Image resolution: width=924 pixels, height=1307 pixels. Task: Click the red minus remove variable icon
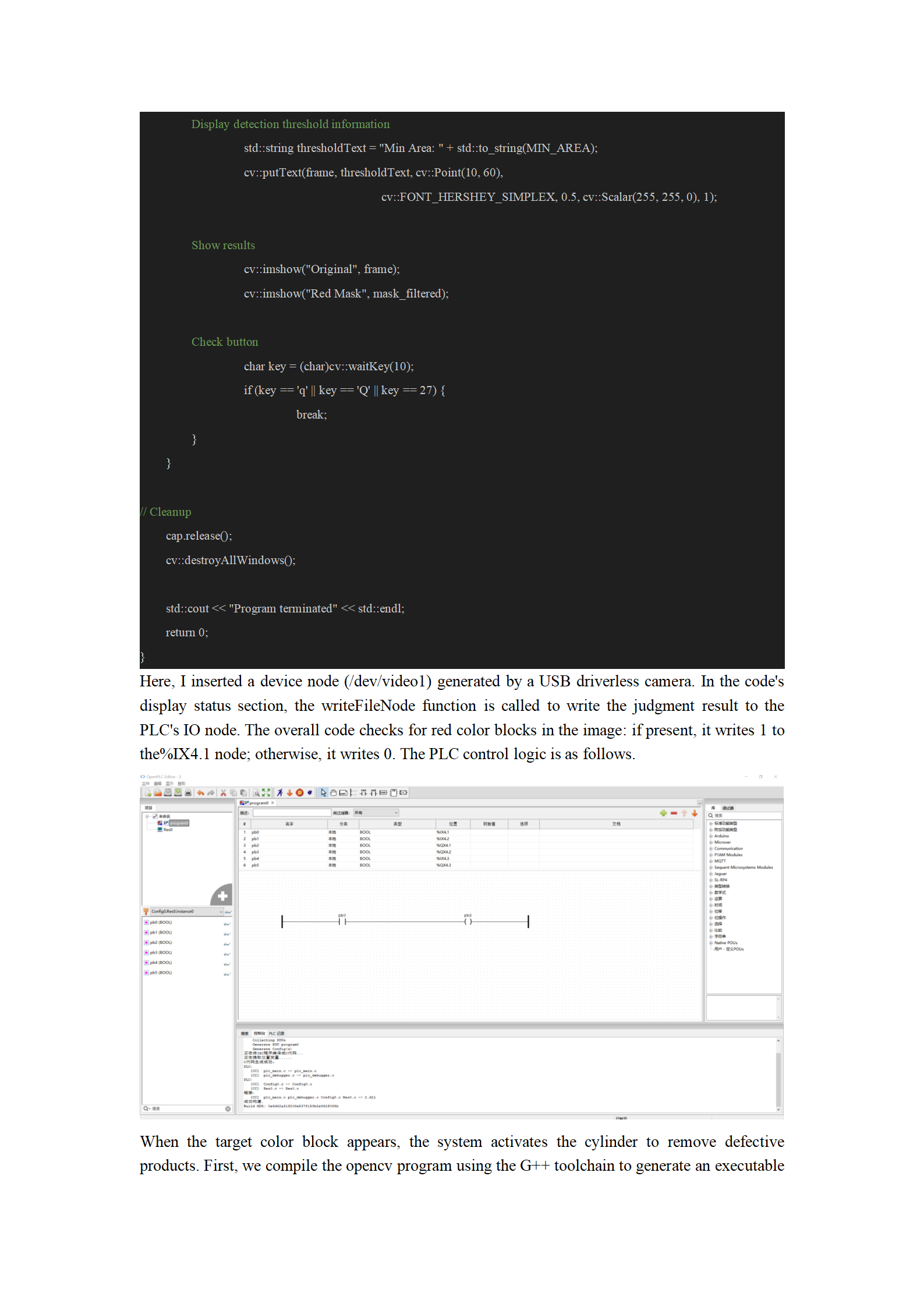(x=674, y=813)
